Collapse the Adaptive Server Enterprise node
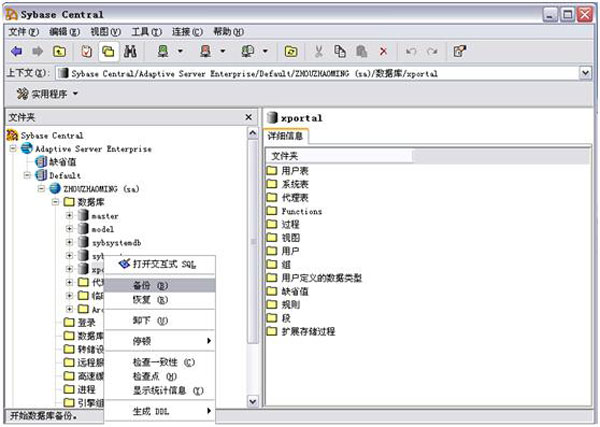 tap(13, 148)
